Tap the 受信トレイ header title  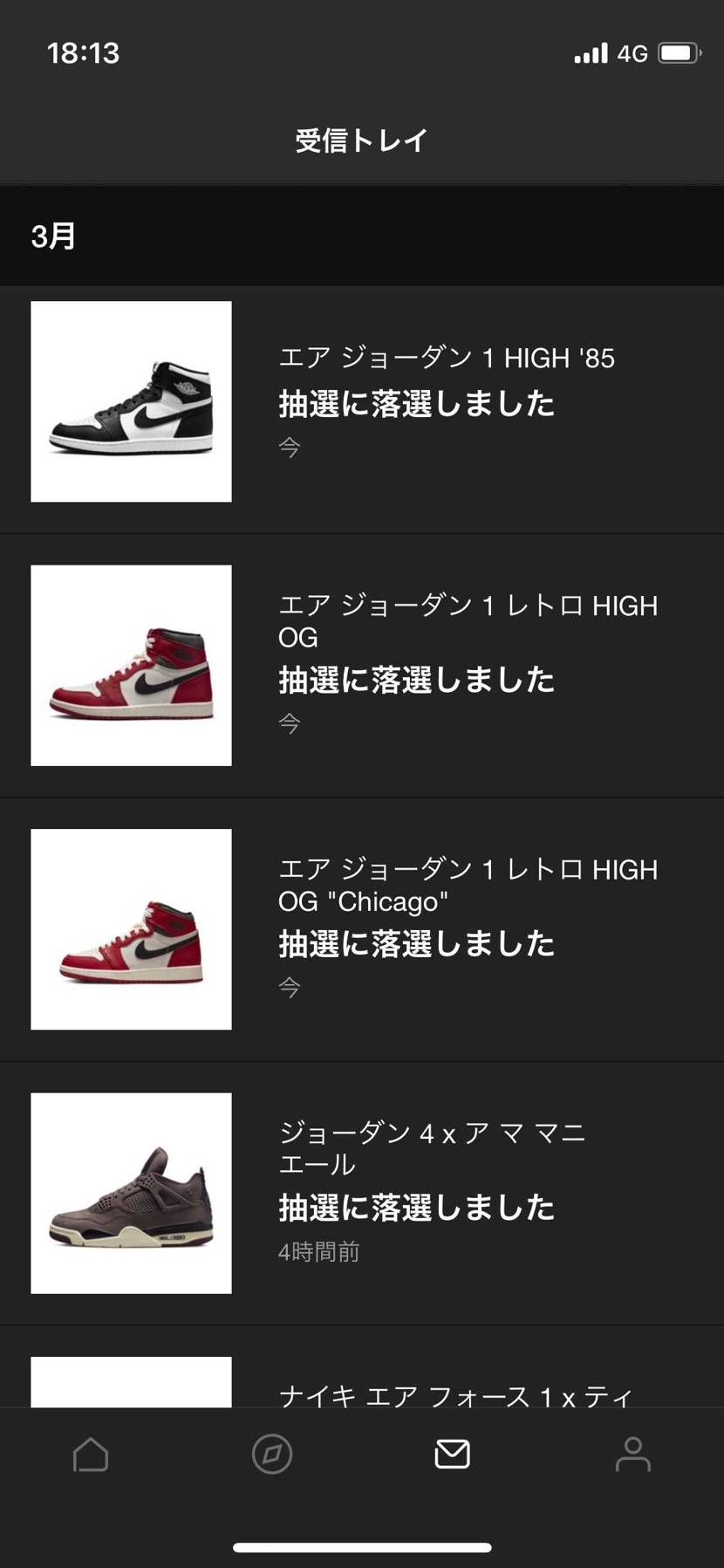pos(361,140)
